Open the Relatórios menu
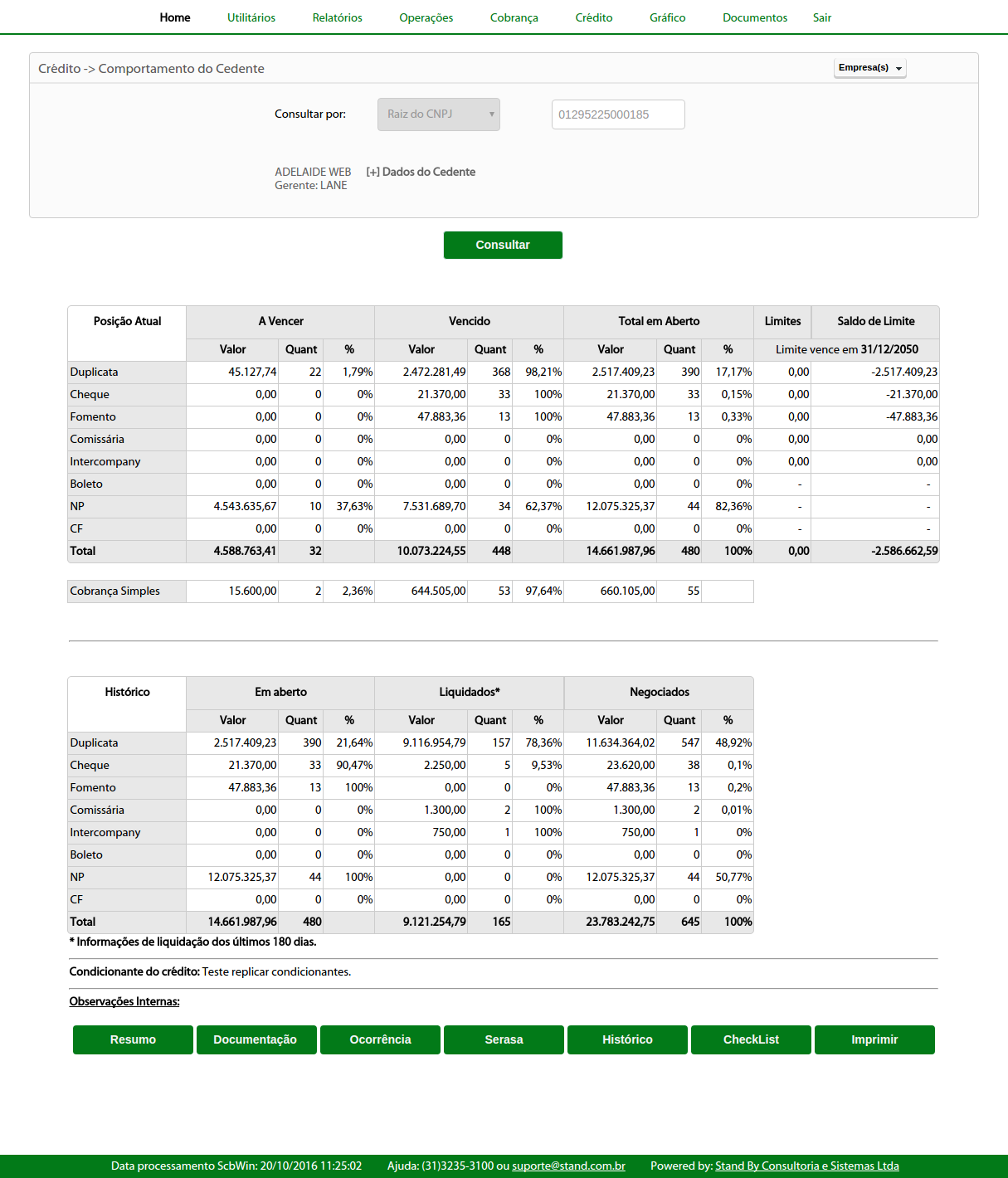 pyautogui.click(x=337, y=17)
